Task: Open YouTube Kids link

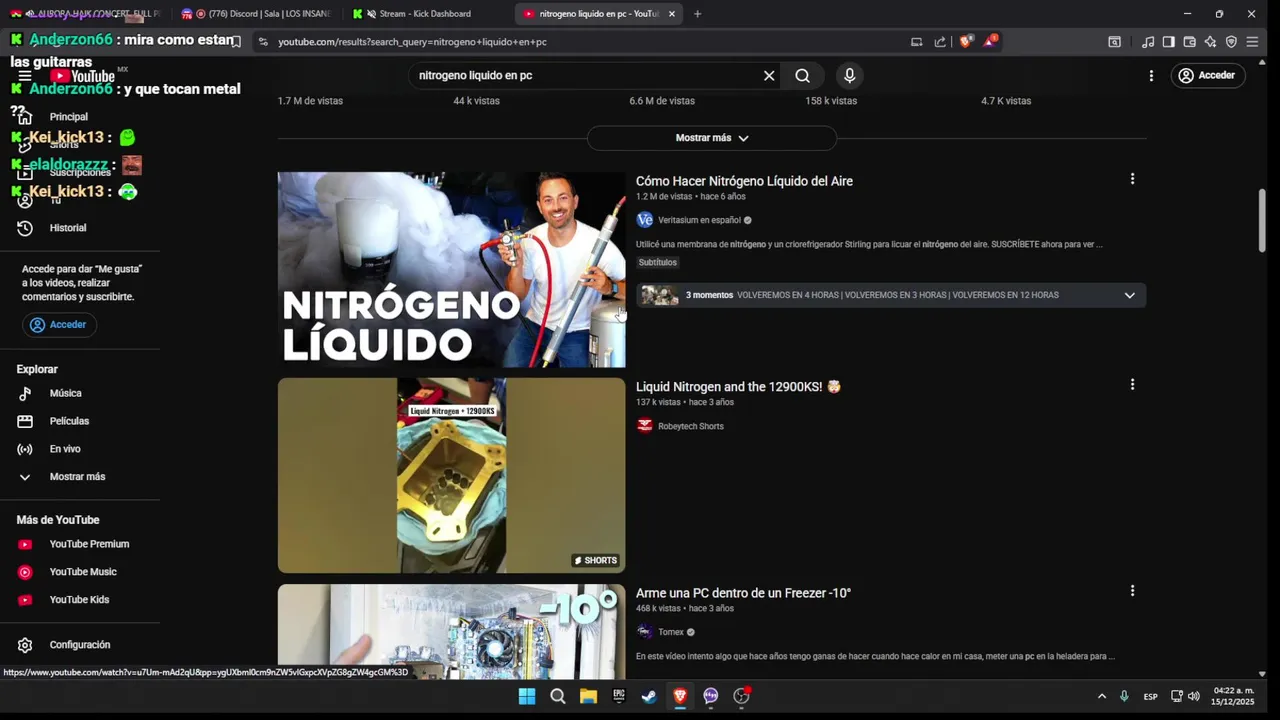Action: coord(80,600)
